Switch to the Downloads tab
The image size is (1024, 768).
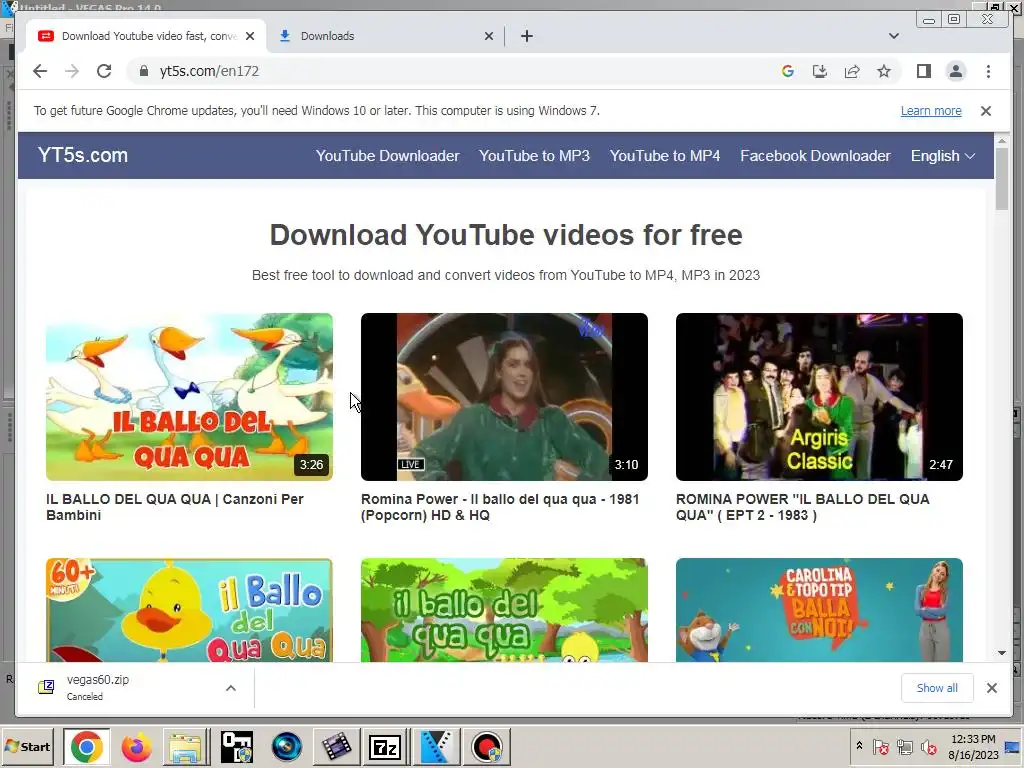(x=385, y=36)
